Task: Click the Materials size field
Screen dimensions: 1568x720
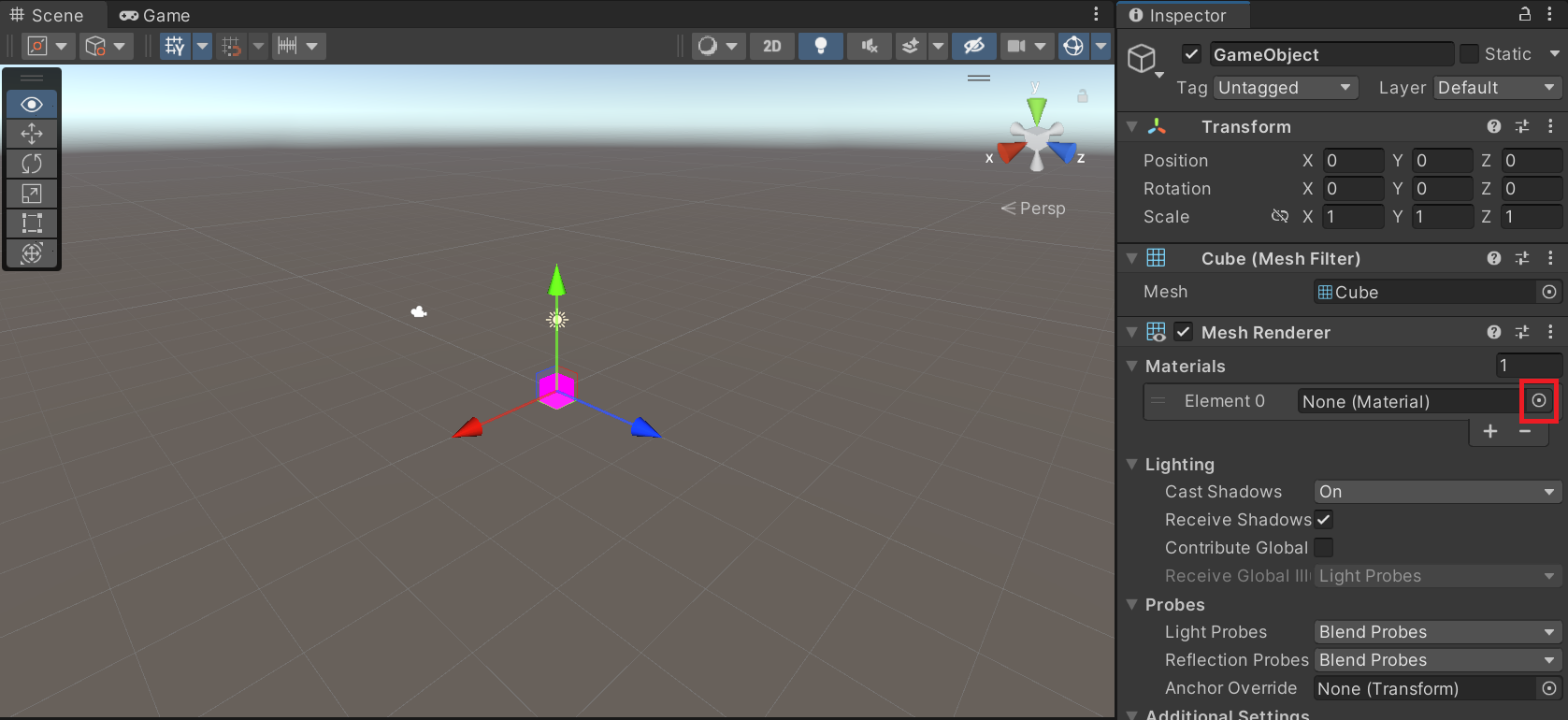Action: [x=1528, y=366]
